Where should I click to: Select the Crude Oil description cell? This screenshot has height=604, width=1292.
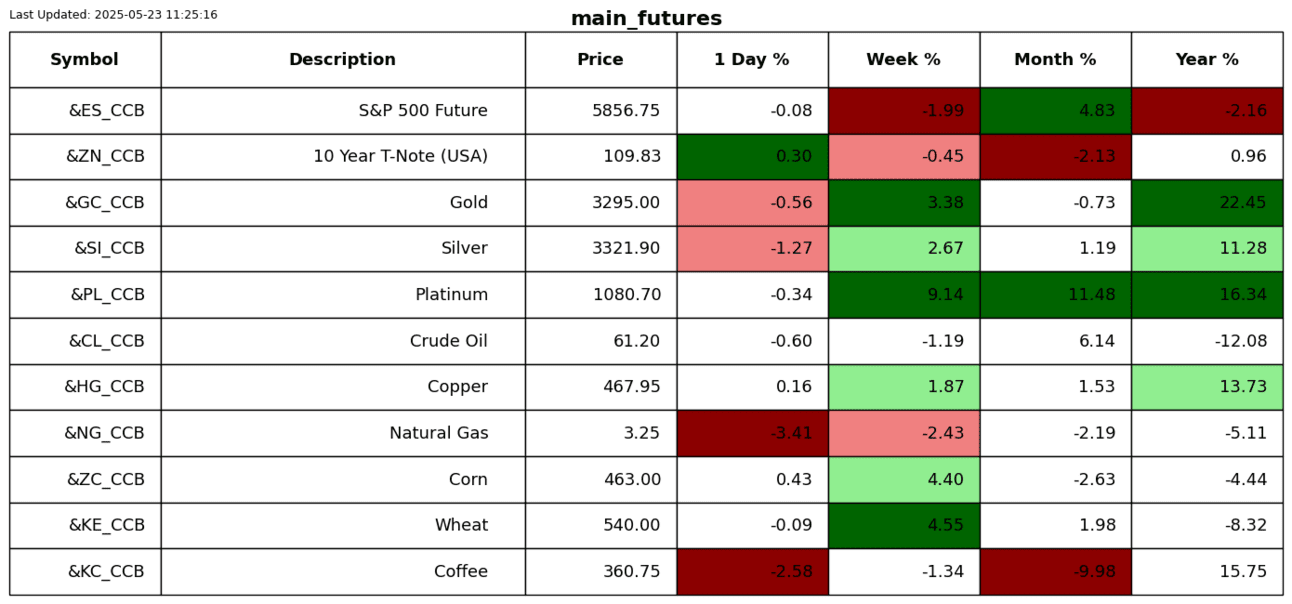click(x=448, y=341)
